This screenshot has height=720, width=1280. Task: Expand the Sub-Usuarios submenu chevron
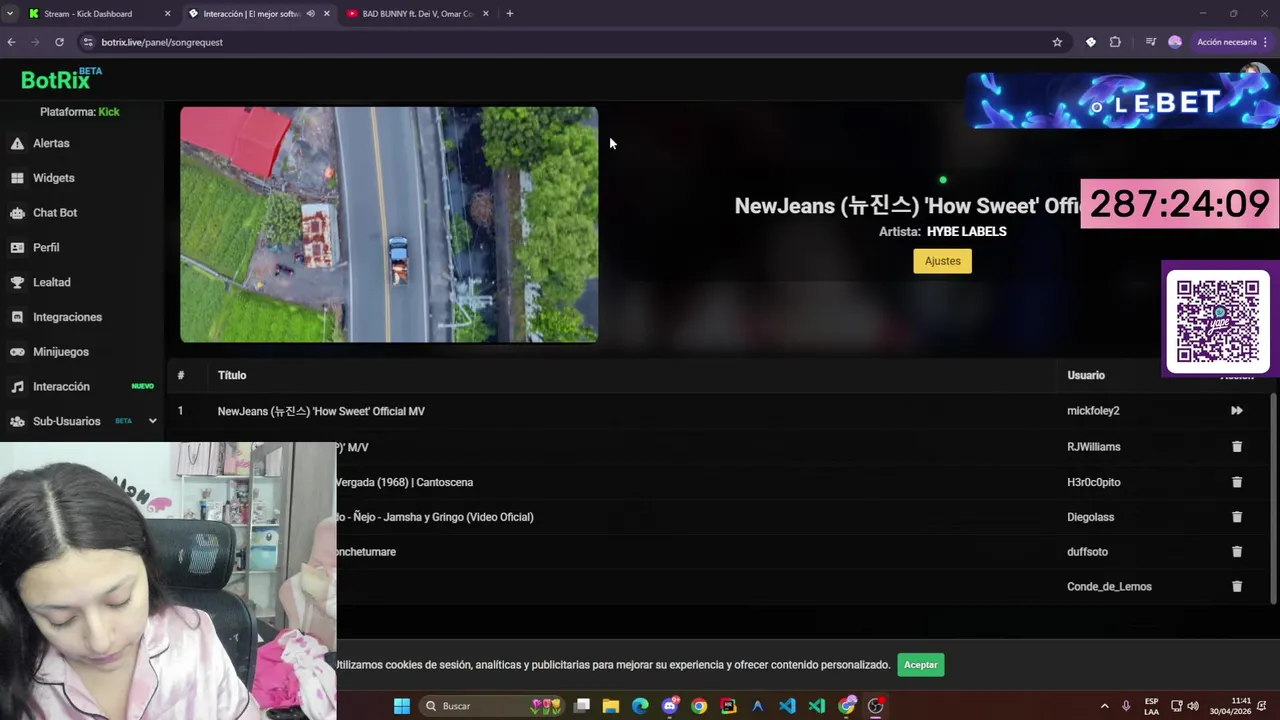click(152, 421)
